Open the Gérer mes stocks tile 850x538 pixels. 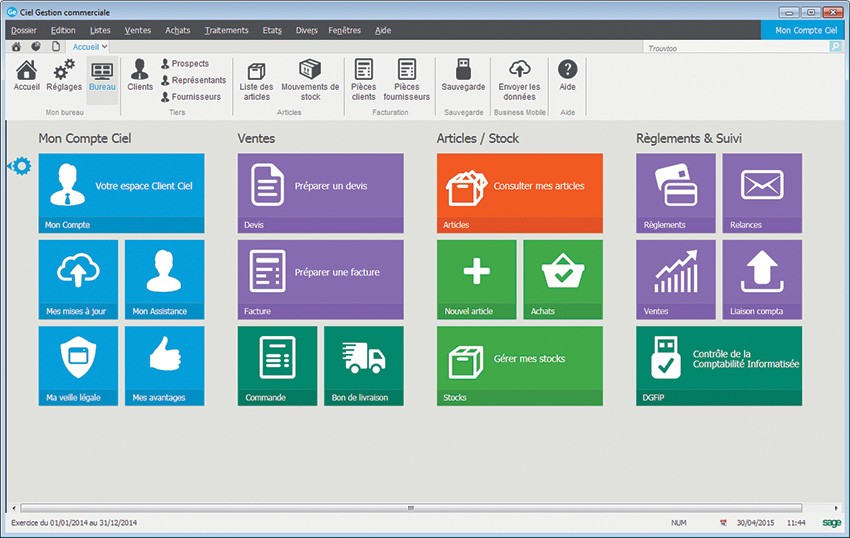520,365
